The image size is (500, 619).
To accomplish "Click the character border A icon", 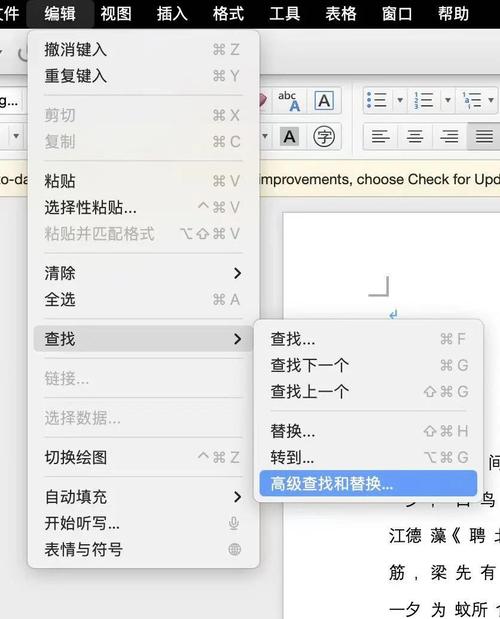I will [x=324, y=101].
